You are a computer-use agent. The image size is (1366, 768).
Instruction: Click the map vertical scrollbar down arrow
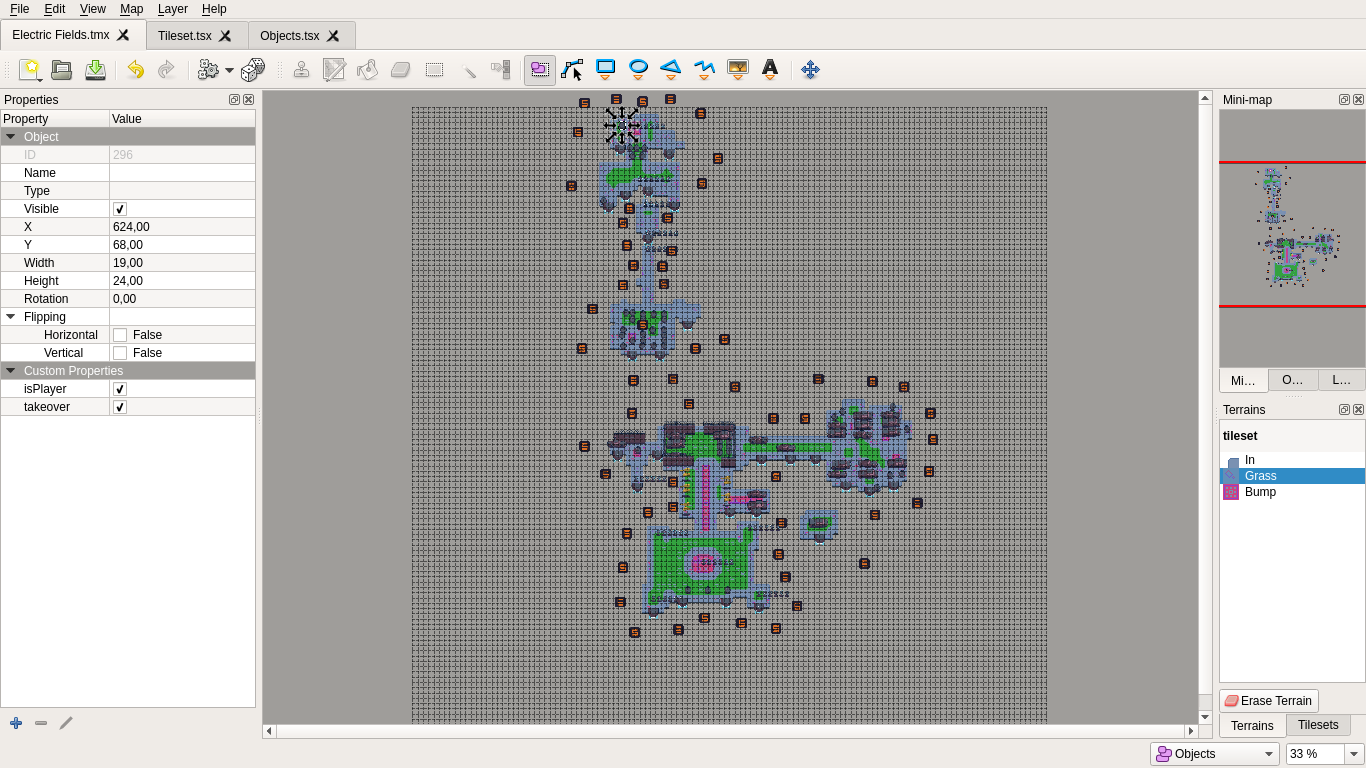coord(1205,717)
